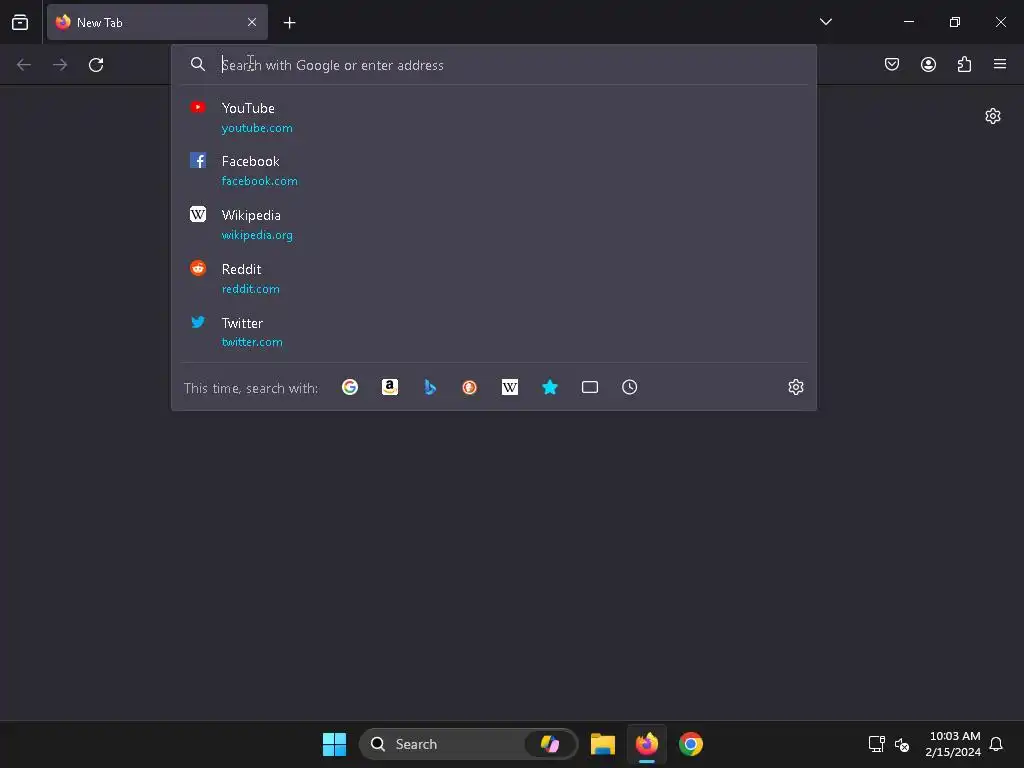Search this time with Wikipedia
1024x768 pixels.
coord(510,387)
